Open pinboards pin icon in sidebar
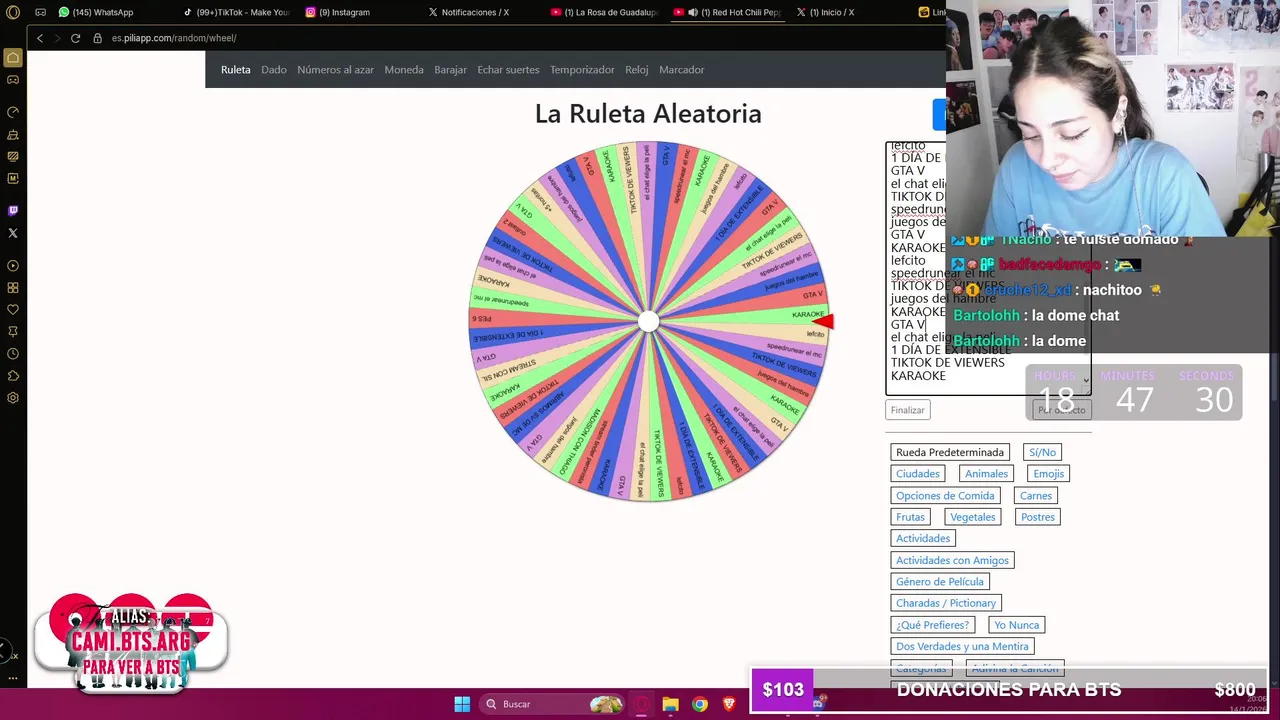 click(x=13, y=332)
